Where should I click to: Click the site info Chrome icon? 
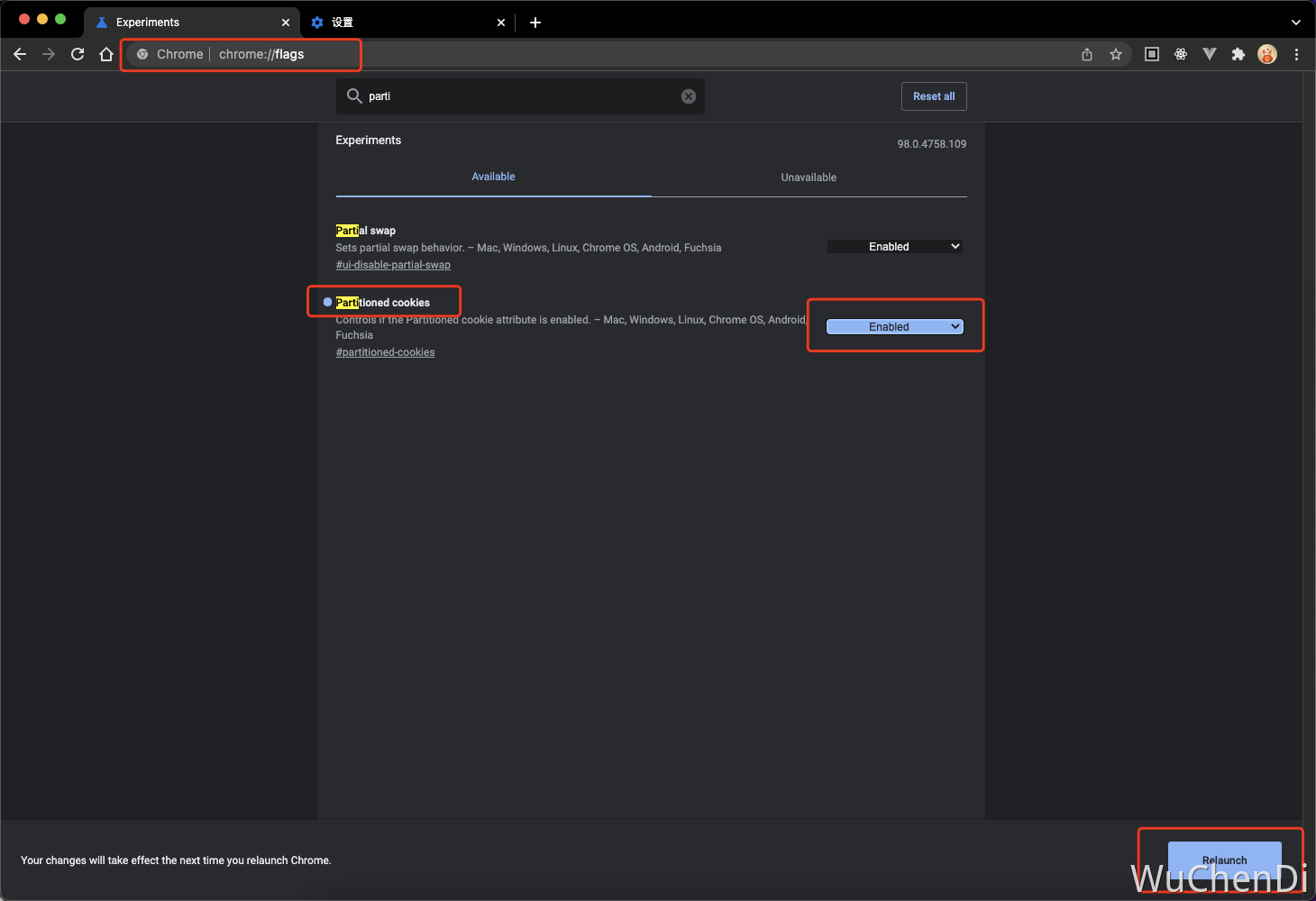[x=142, y=54]
